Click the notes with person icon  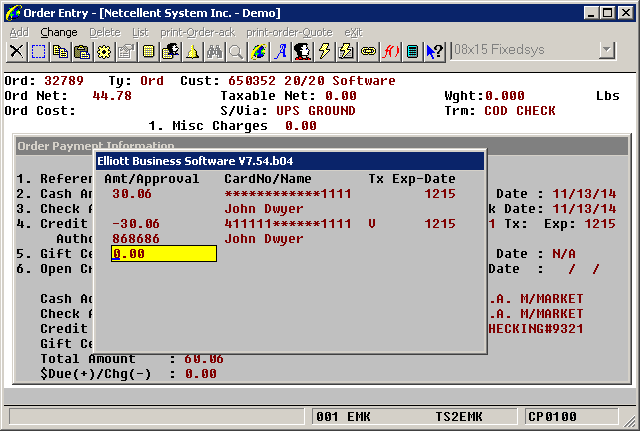pos(170,52)
